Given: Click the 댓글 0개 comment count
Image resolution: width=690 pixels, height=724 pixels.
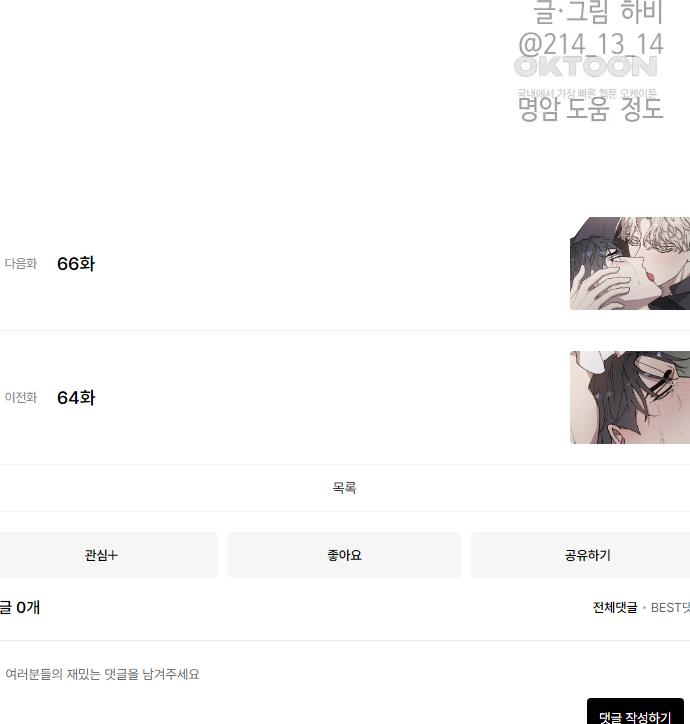Looking at the screenshot, I should [x=20, y=607].
